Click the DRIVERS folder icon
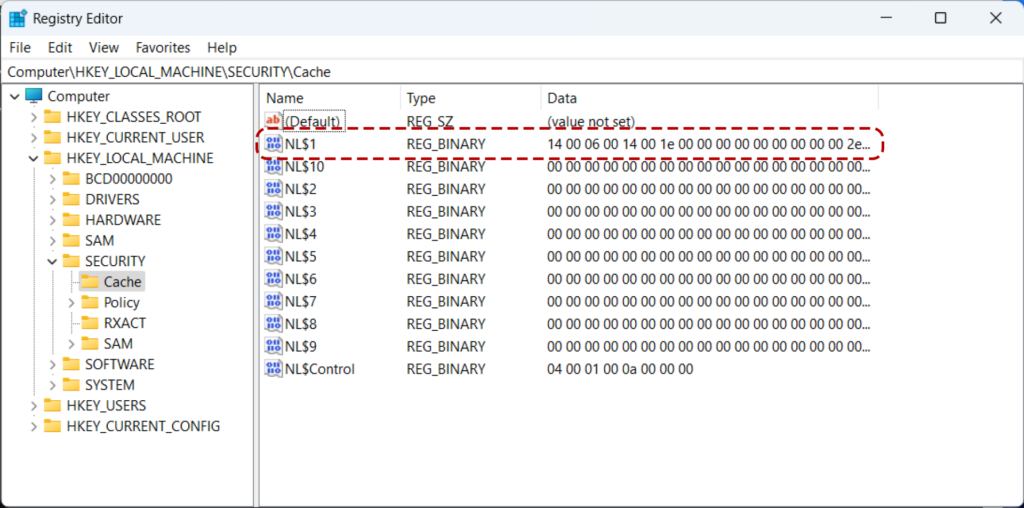Viewport: 1024px width, 508px height. pyautogui.click(x=71, y=199)
